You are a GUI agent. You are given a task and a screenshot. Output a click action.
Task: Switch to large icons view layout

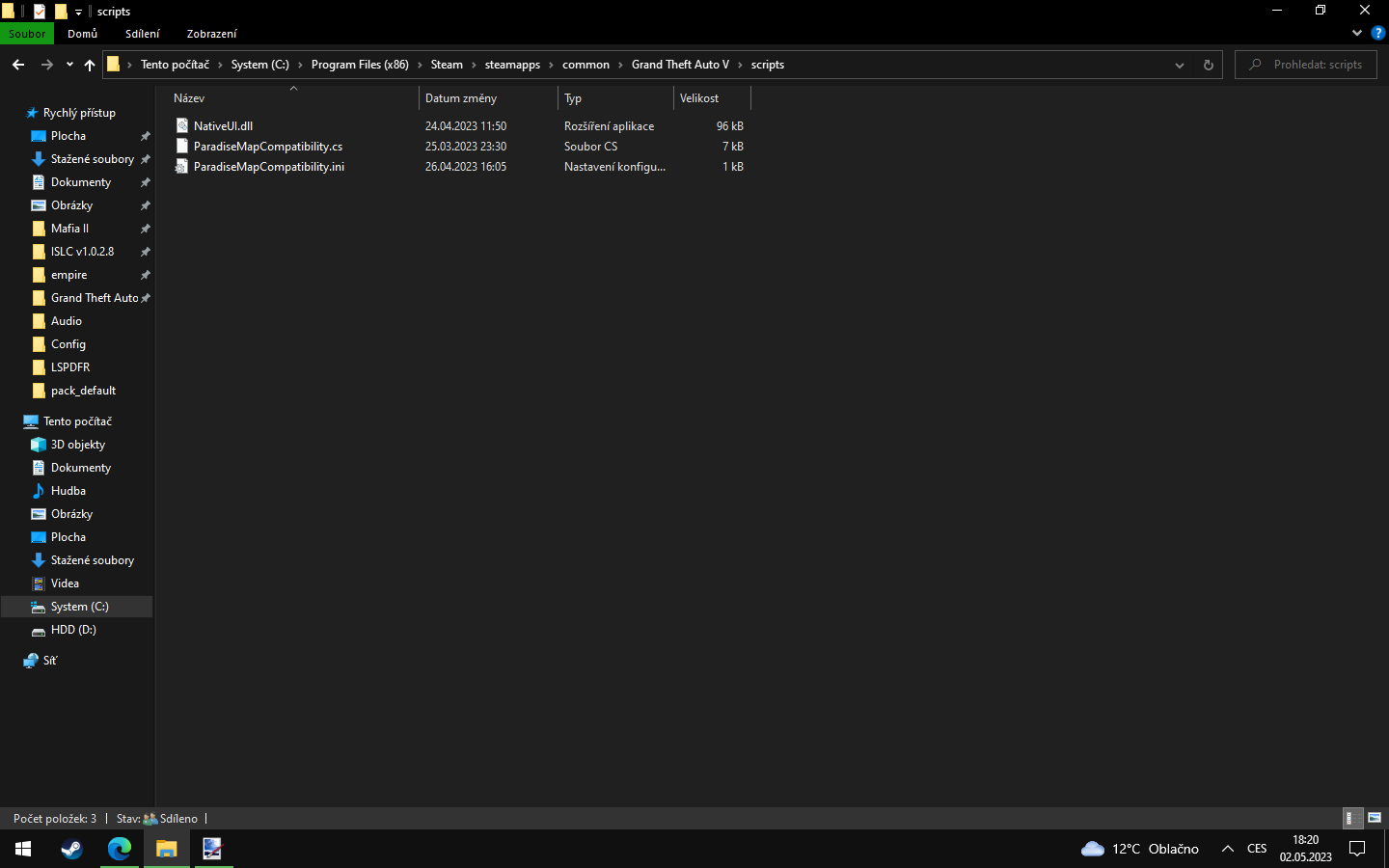tap(1375, 818)
